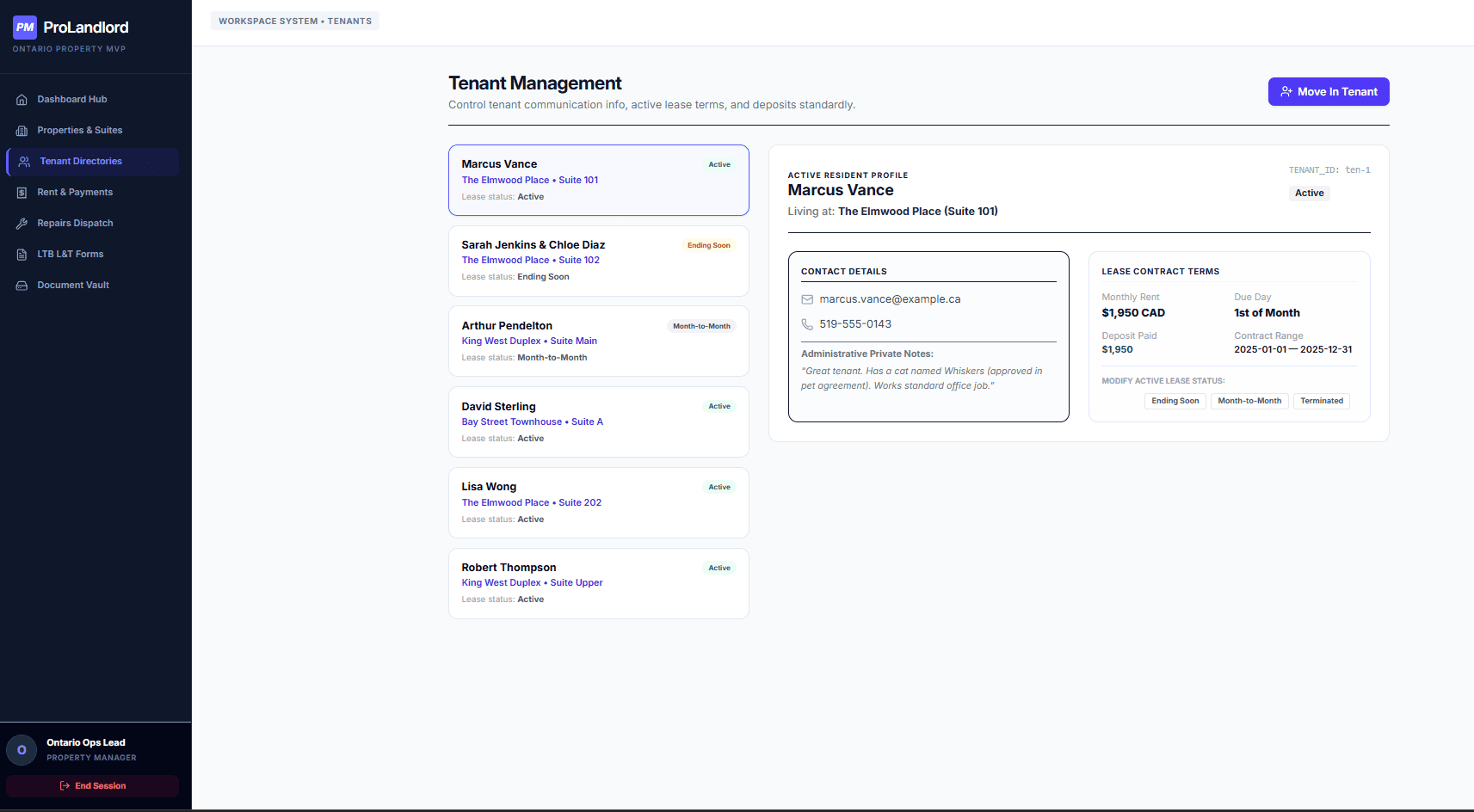Open Arthur Pendelton tenant card
Screen dimensions: 1474x812
tap(599, 341)
